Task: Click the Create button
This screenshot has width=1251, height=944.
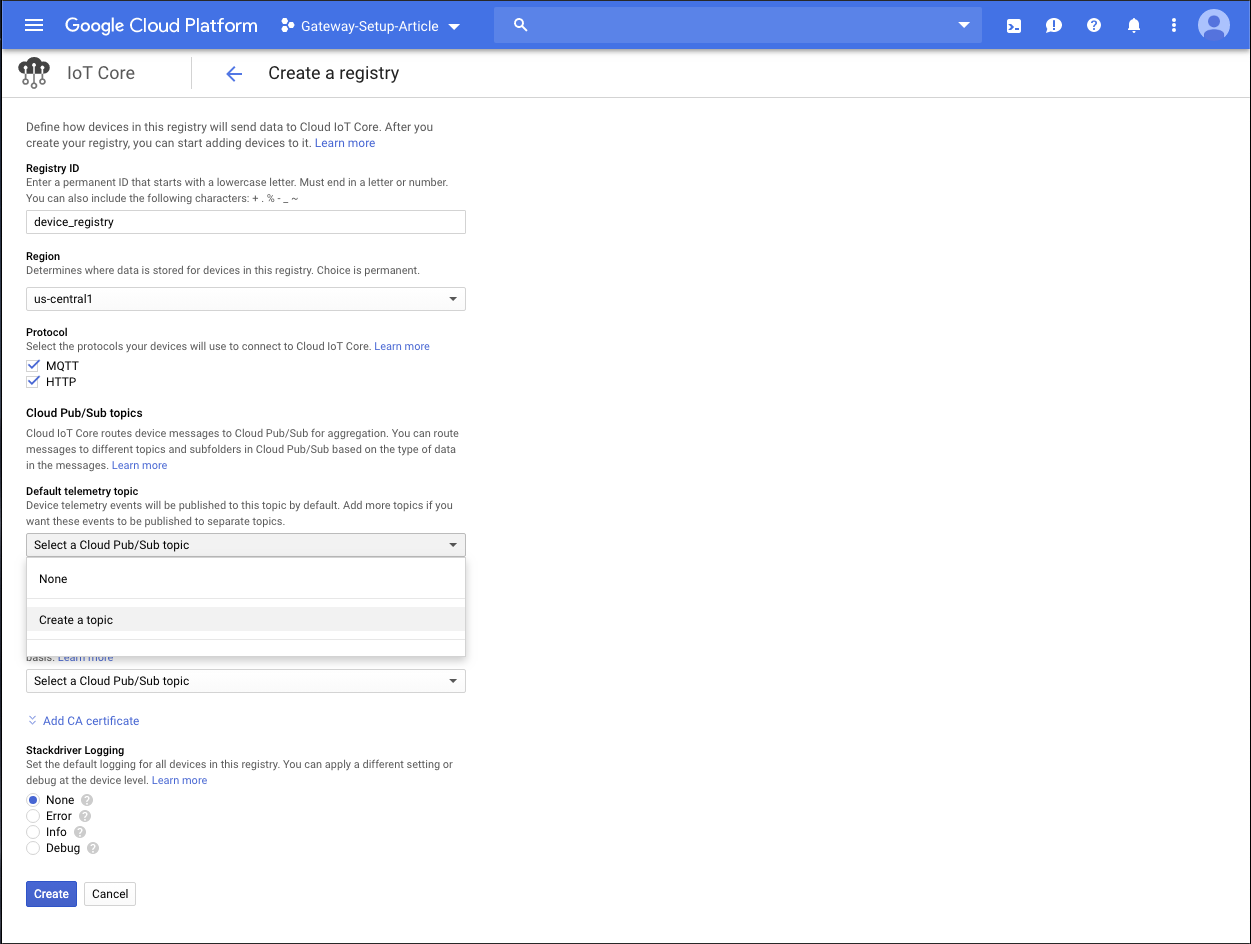Action: pos(50,893)
